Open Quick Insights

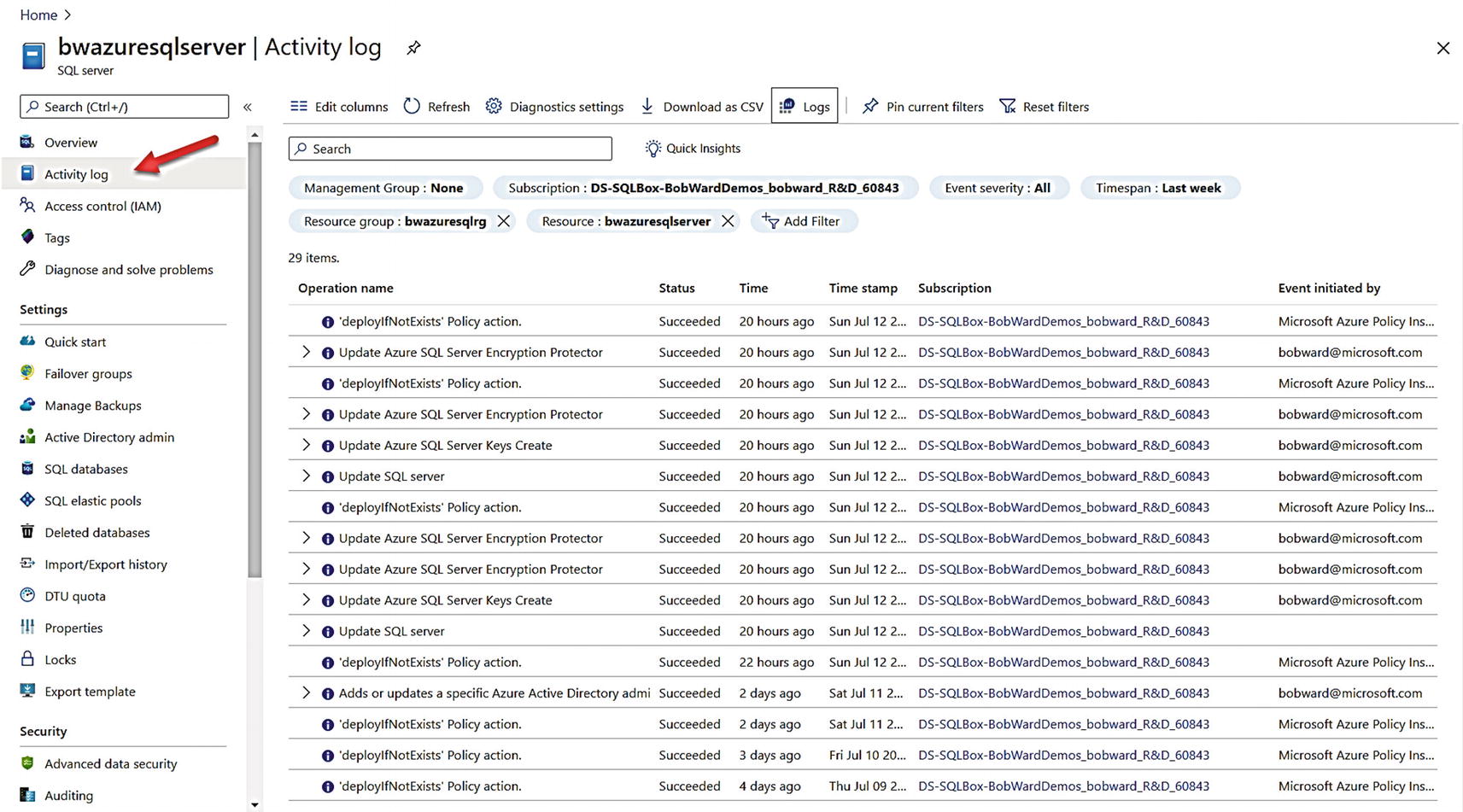[x=693, y=149]
